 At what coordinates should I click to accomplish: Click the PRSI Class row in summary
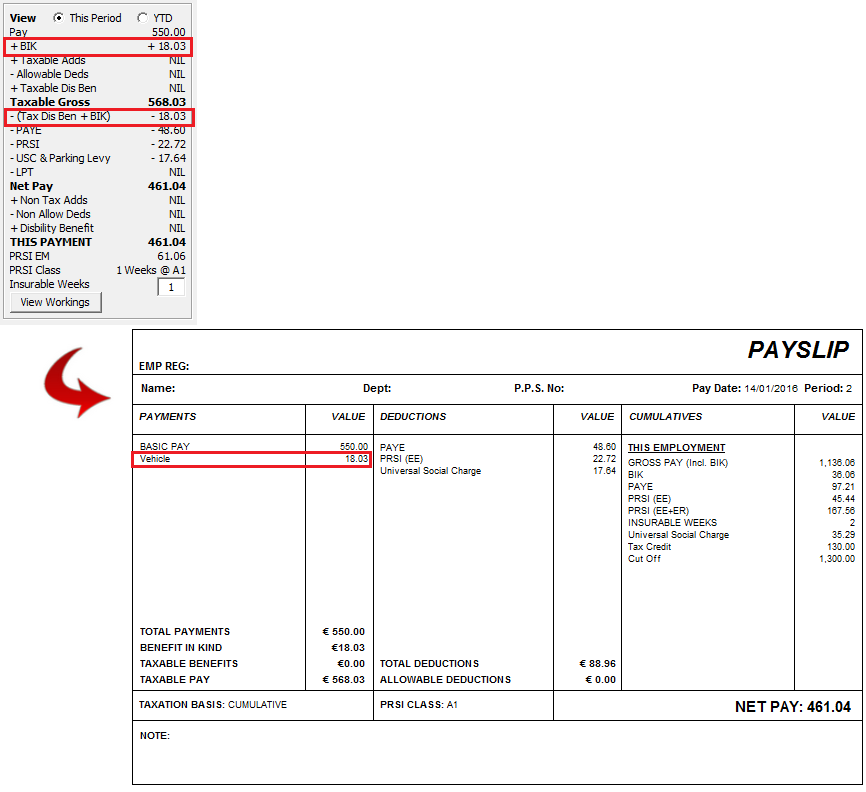97,270
